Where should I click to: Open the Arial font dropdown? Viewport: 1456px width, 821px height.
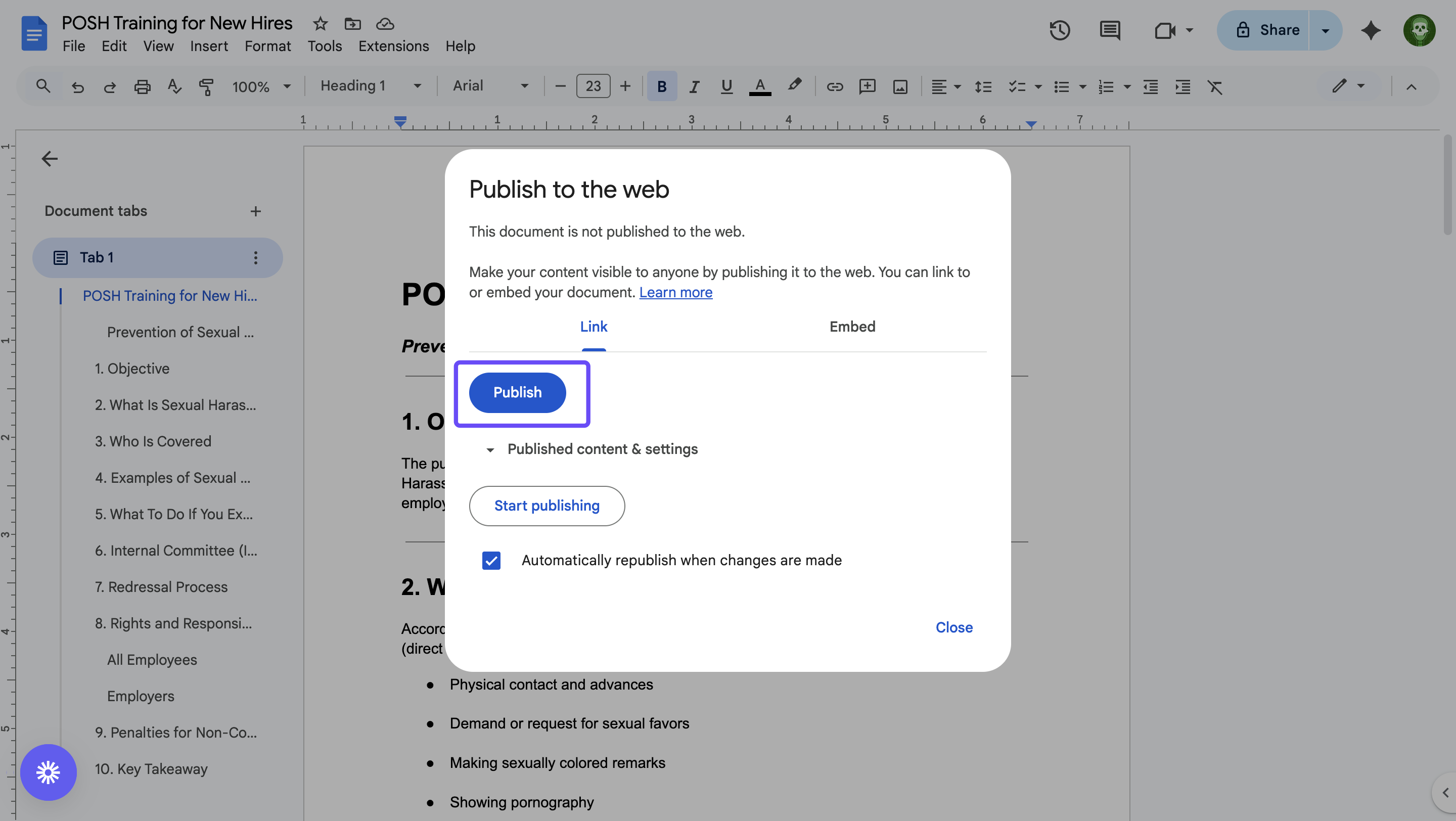[x=490, y=86]
